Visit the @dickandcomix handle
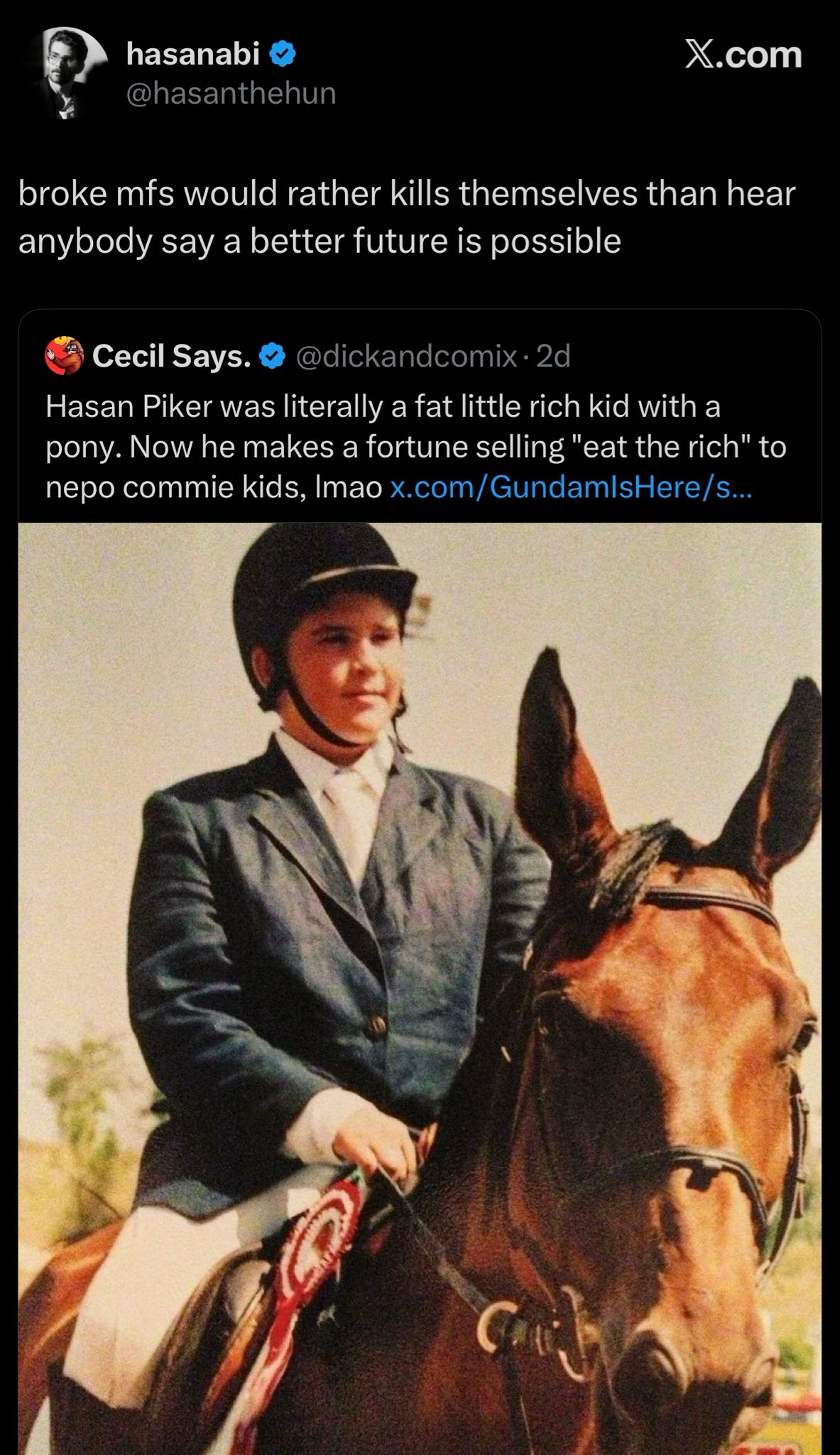 tap(405, 356)
